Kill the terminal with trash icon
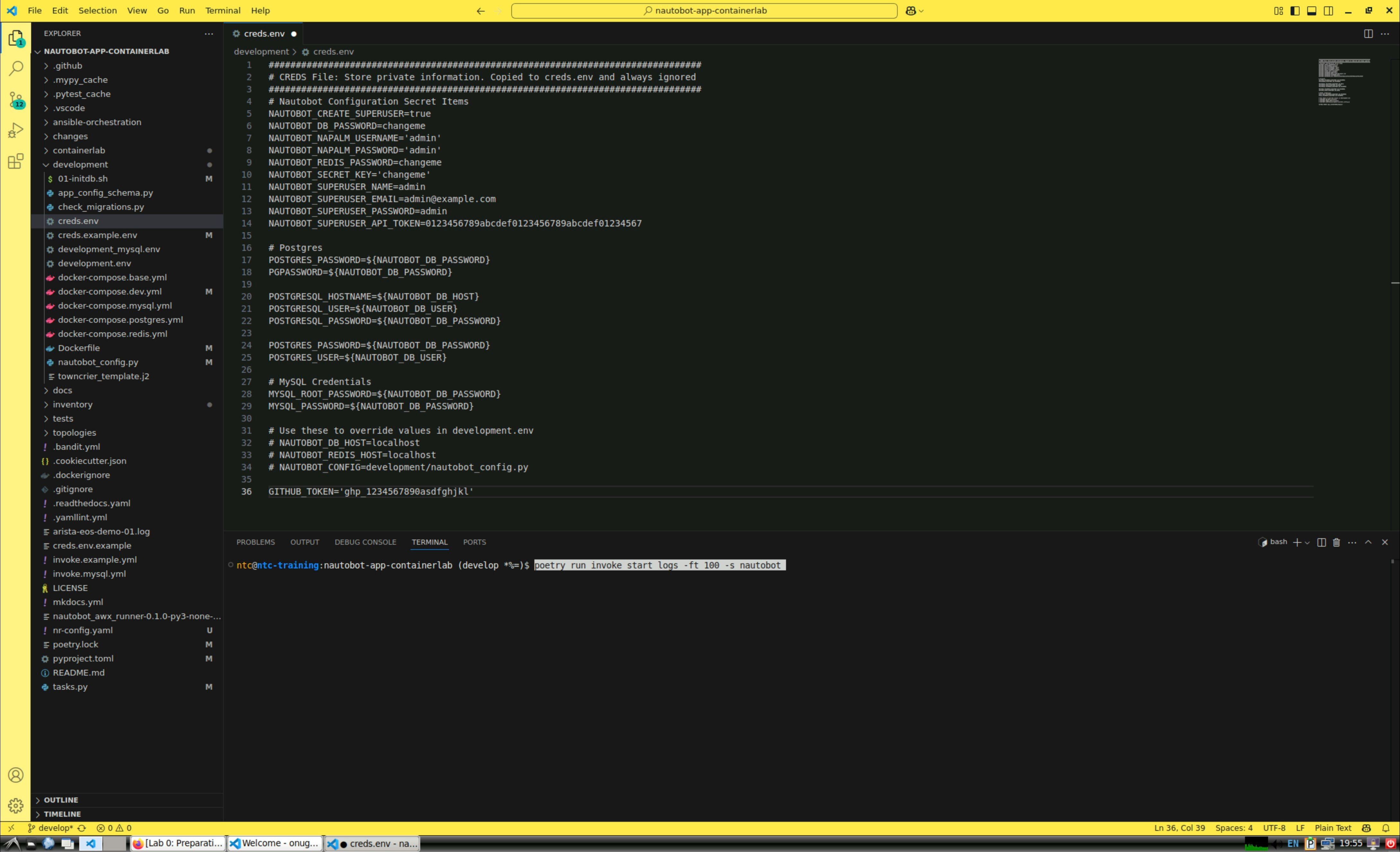 [x=1336, y=542]
